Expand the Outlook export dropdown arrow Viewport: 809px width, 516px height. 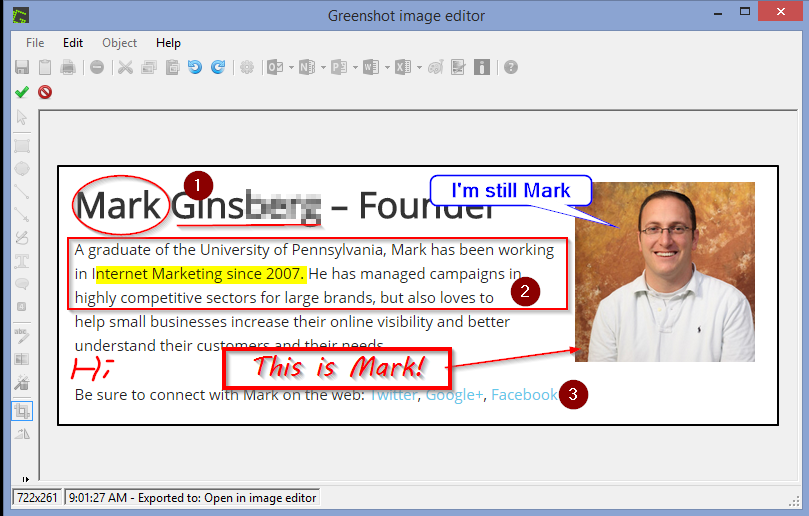coord(292,68)
